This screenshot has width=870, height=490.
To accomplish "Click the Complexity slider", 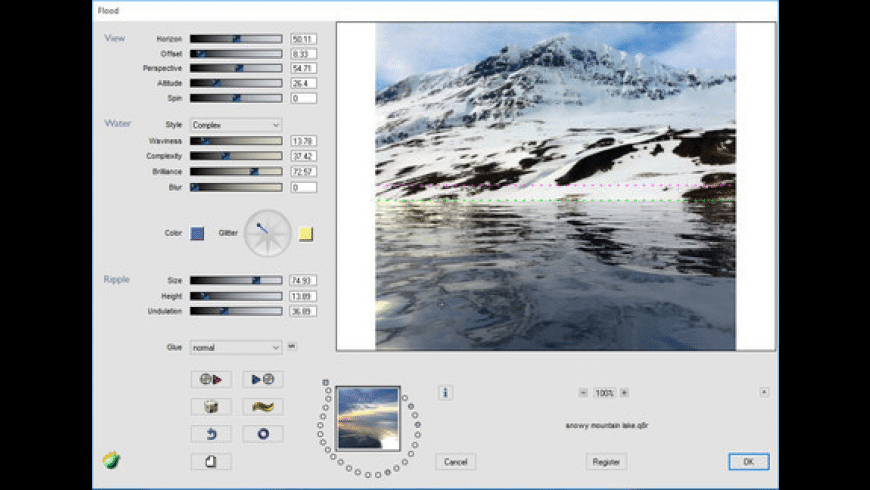I will (236, 156).
